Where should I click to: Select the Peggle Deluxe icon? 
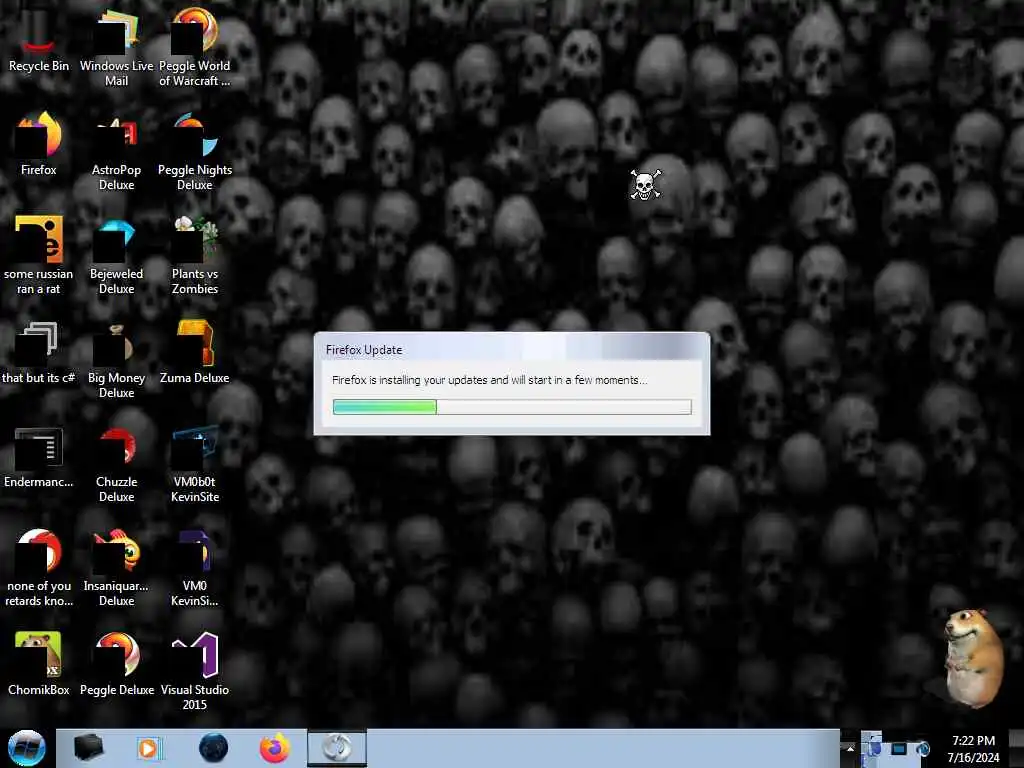tap(116, 664)
